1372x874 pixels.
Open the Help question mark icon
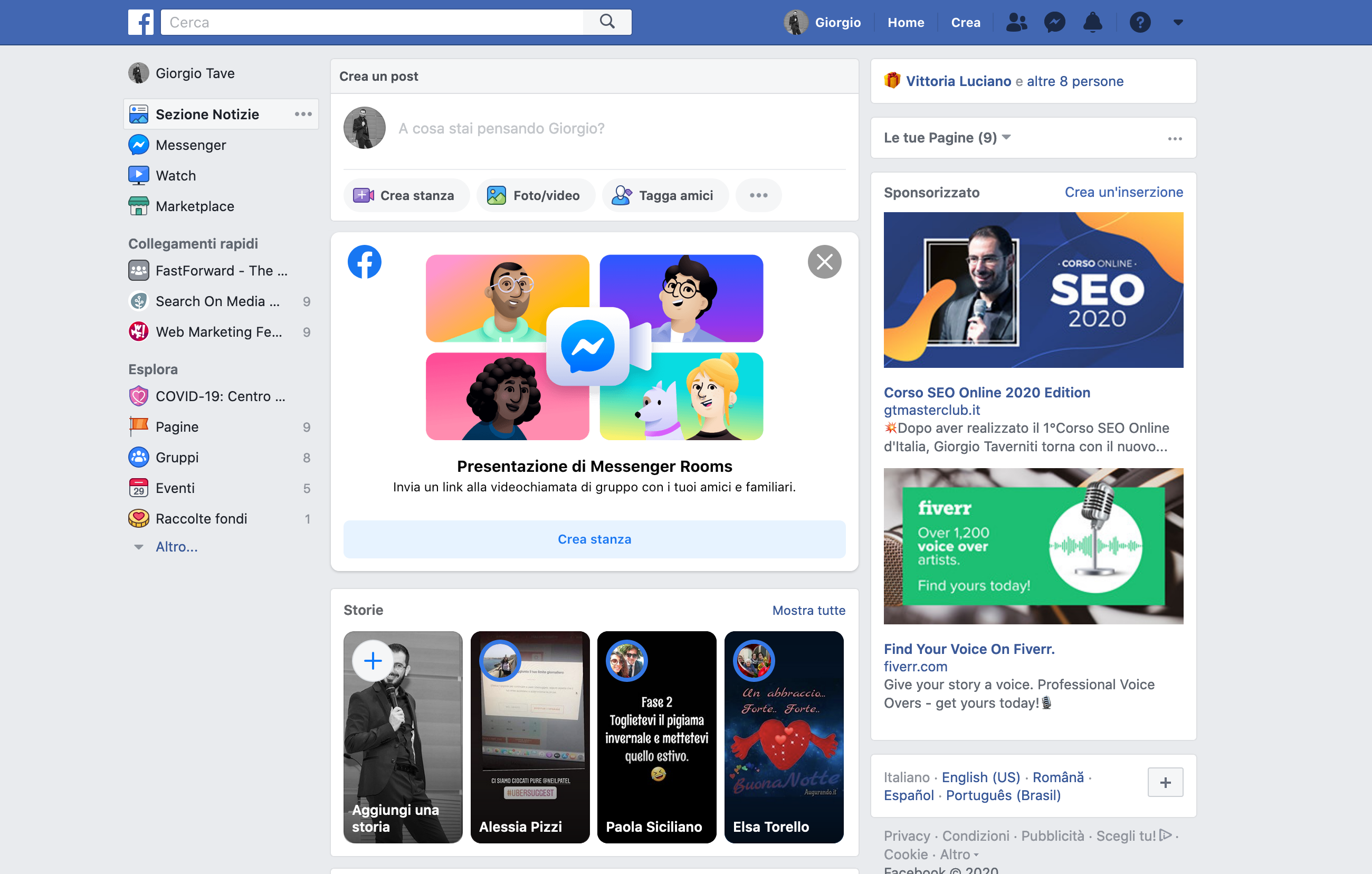[x=1140, y=22]
